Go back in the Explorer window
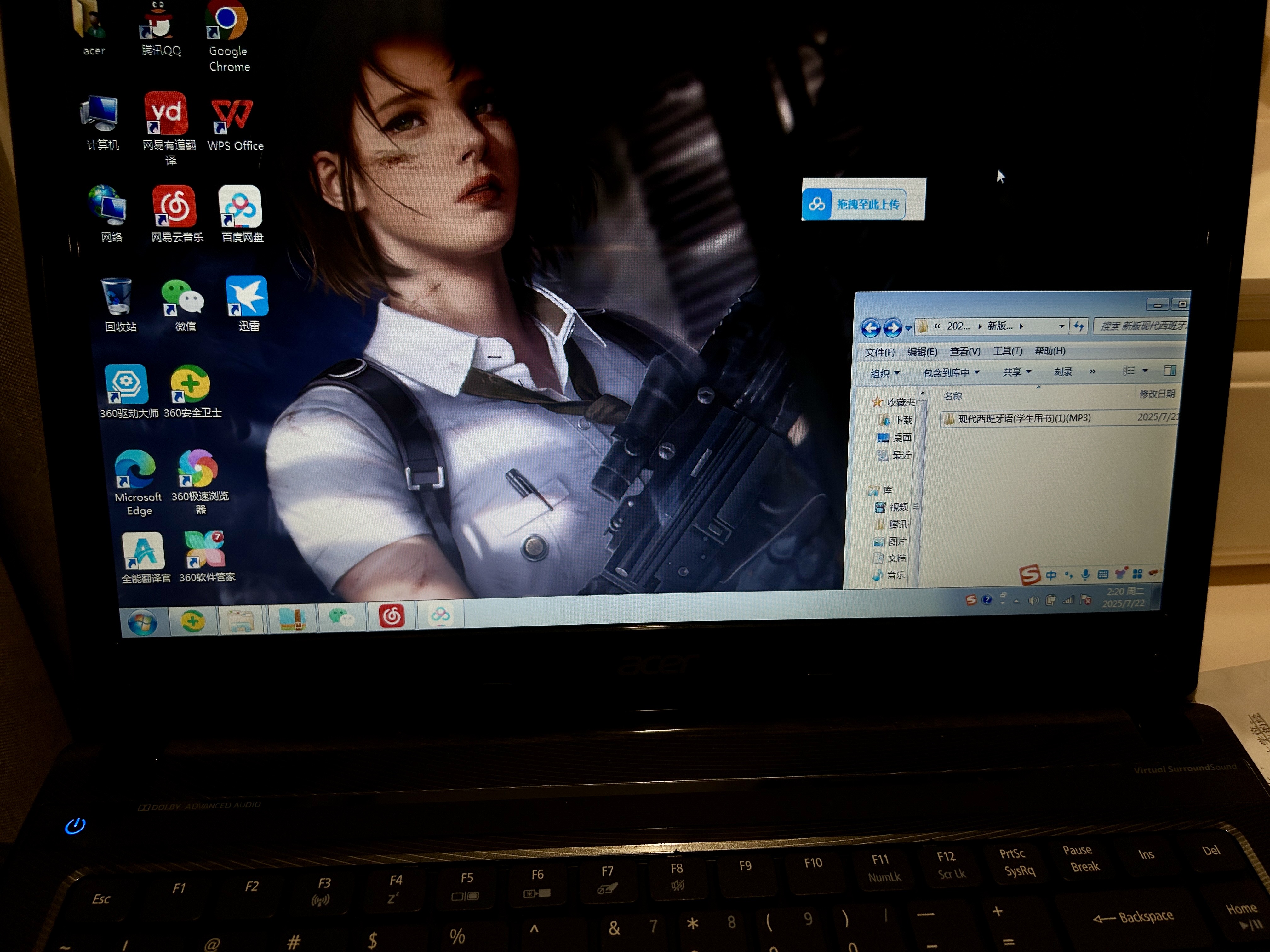Viewport: 1270px width, 952px height. (x=870, y=328)
